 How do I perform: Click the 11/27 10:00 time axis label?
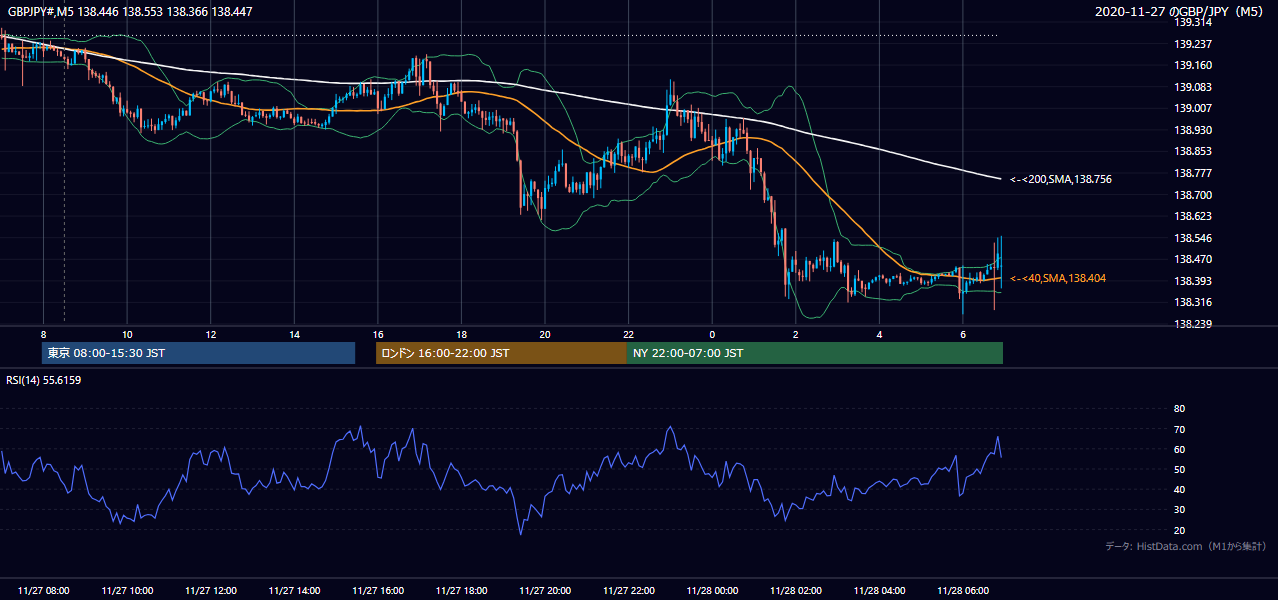[x=127, y=591]
